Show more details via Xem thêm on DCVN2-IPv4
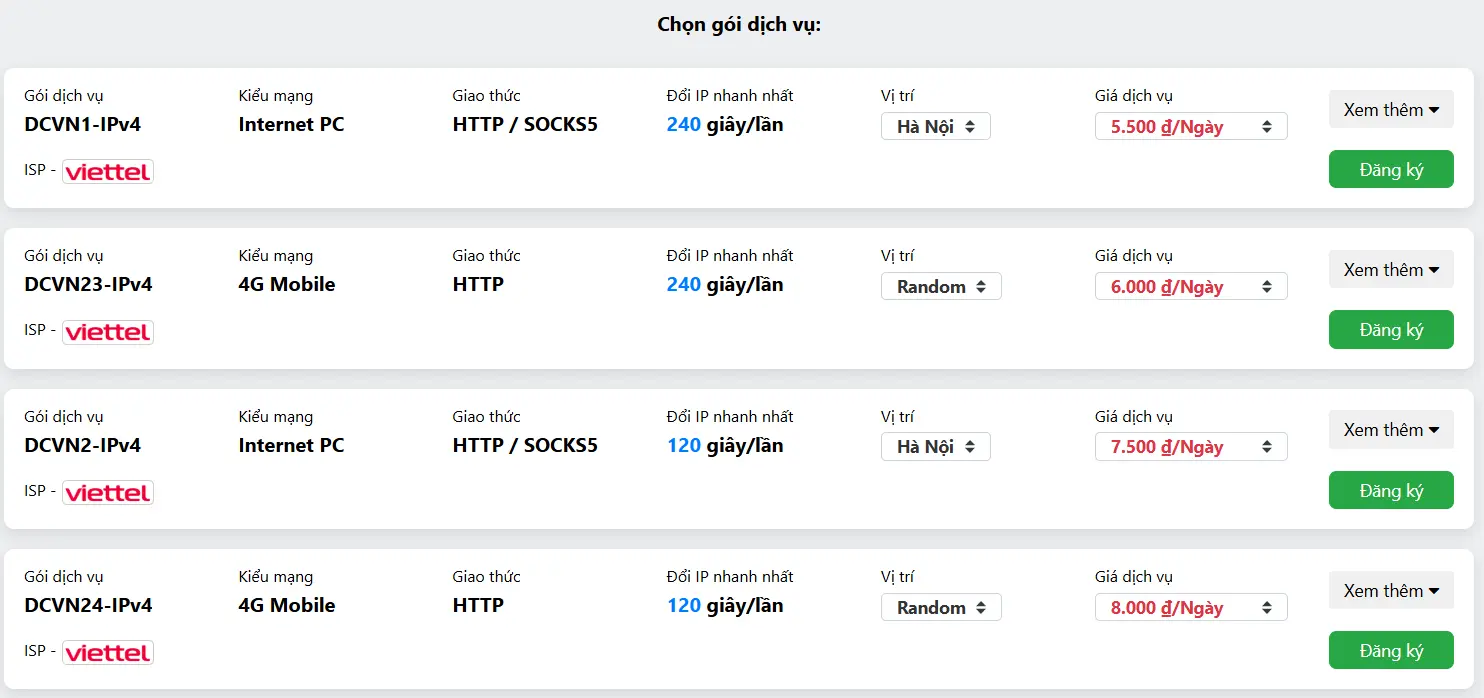This screenshot has height=698, width=1484. coord(1390,429)
